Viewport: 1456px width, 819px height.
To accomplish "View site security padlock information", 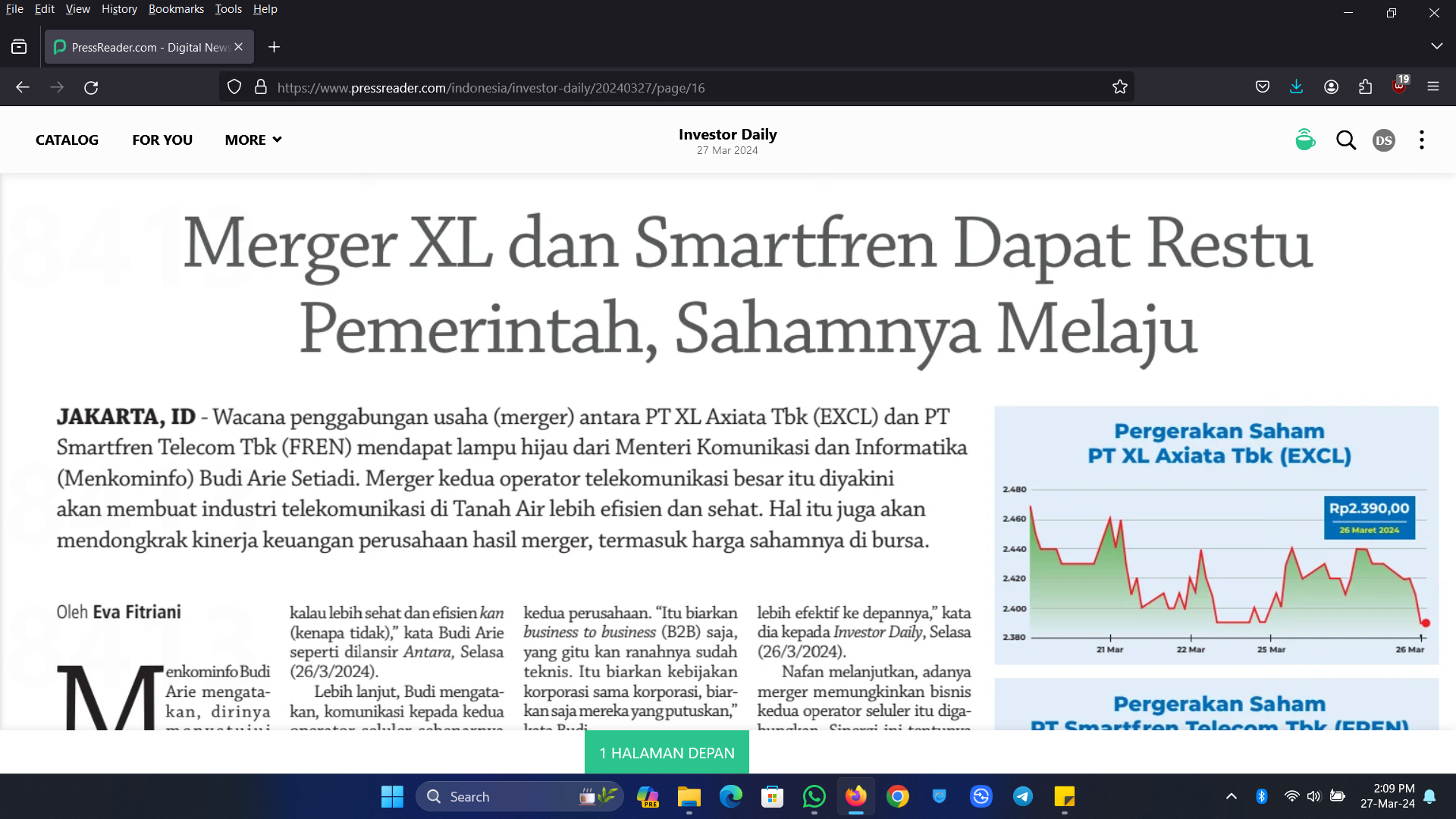I will click(261, 87).
